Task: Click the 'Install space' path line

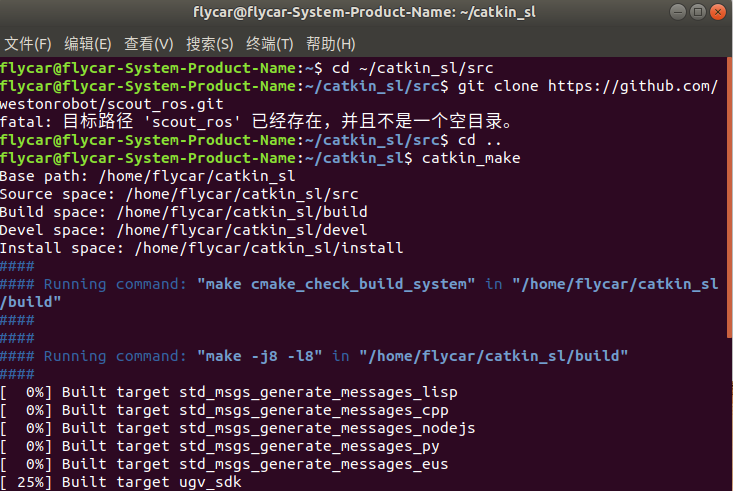Action: pos(202,248)
